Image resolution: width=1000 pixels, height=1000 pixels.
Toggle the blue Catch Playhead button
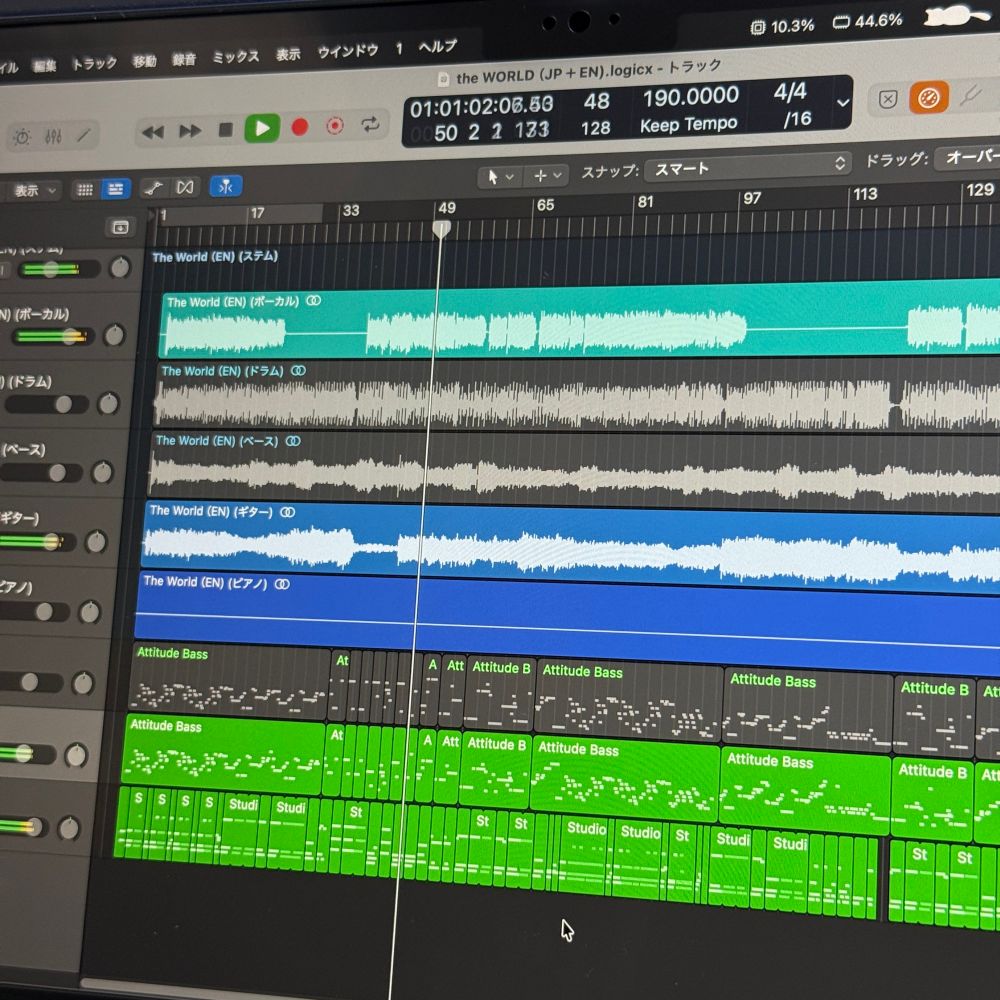pyautogui.click(x=226, y=186)
